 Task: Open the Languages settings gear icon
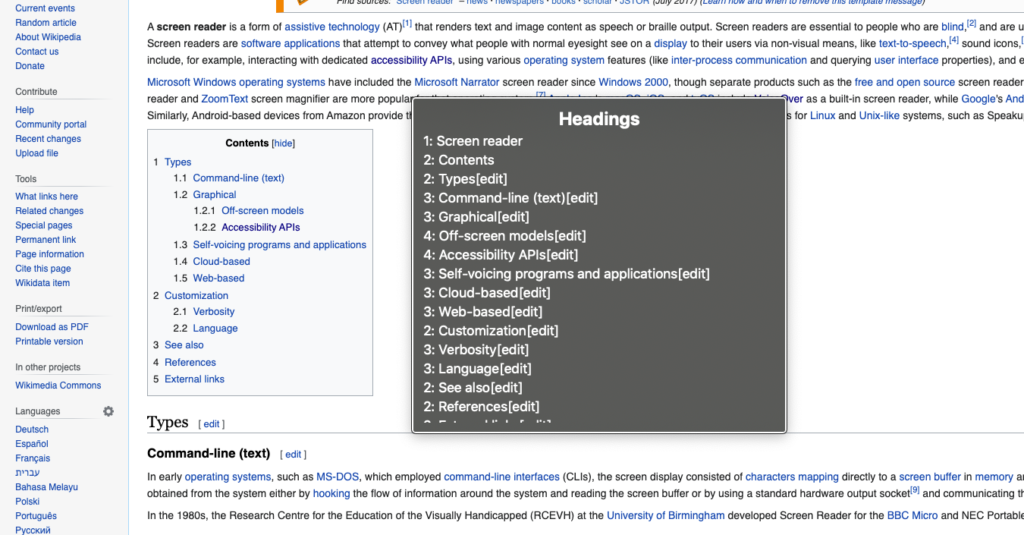(108, 411)
